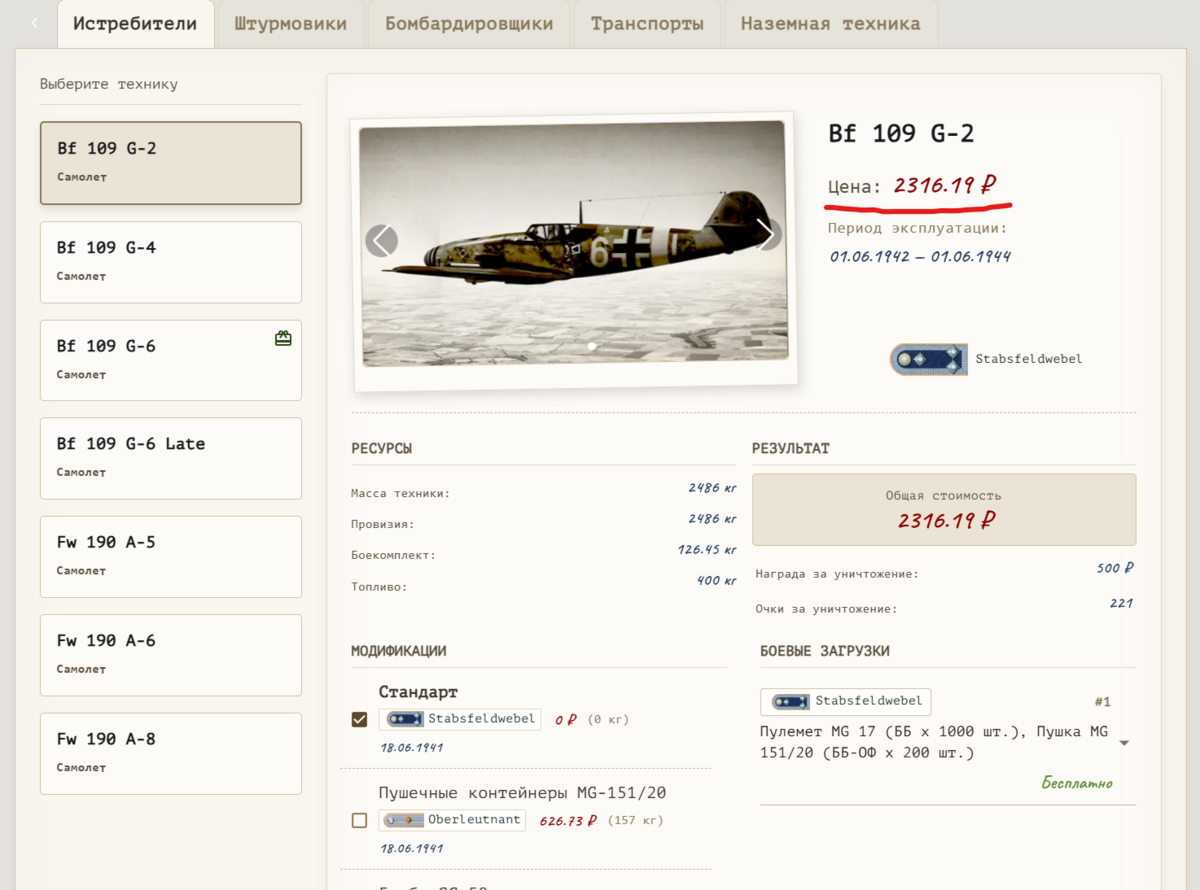Click the Бесплатно label in combat loadouts
This screenshot has height=890, width=1200.
(x=1077, y=783)
